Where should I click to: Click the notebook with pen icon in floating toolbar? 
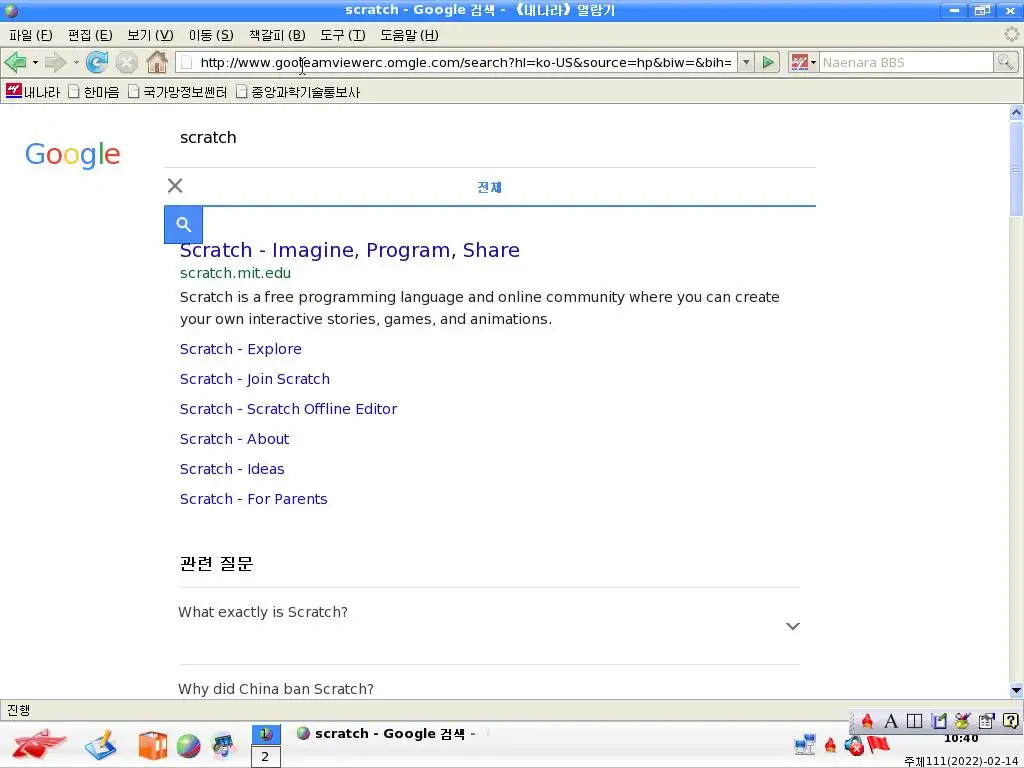pos(938,721)
